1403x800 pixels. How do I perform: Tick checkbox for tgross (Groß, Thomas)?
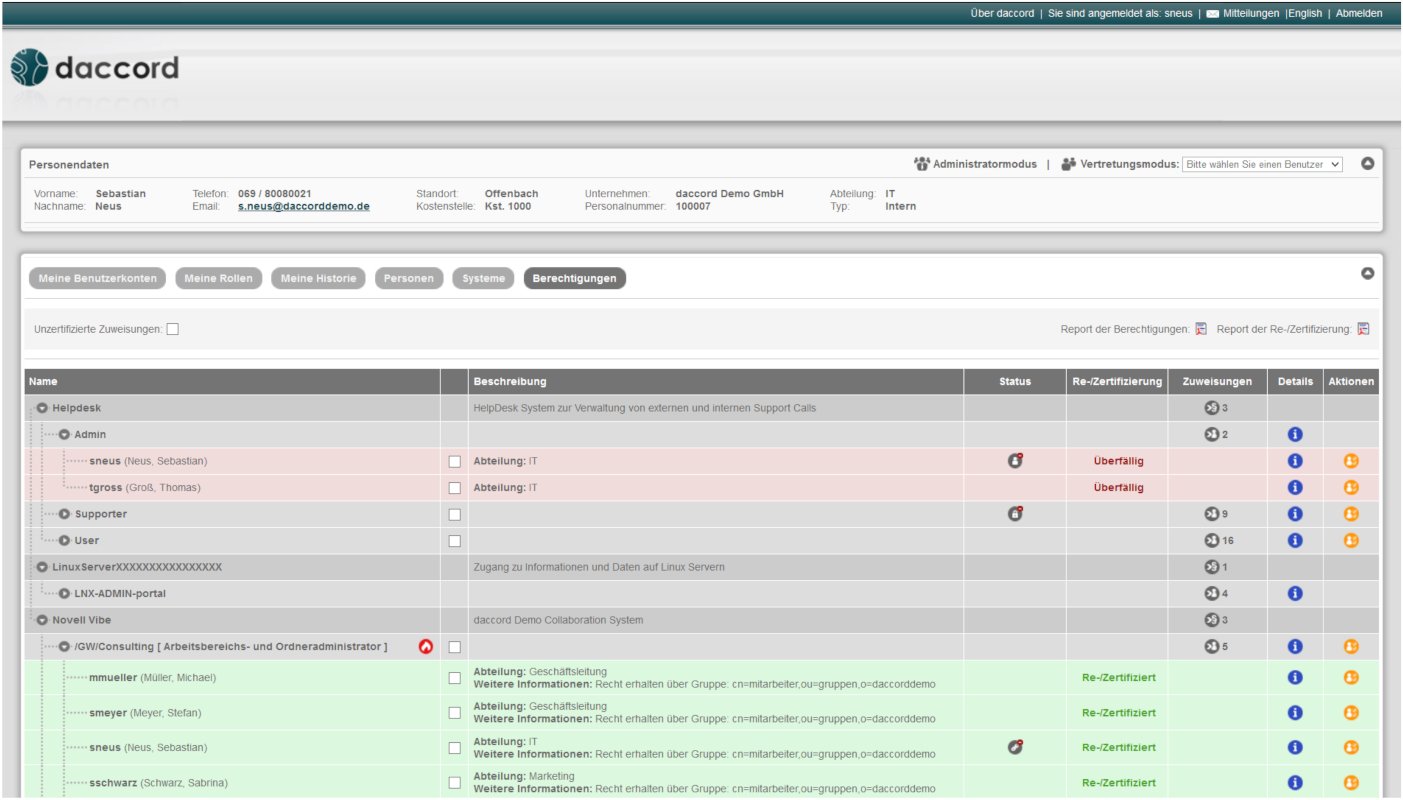tap(455, 488)
